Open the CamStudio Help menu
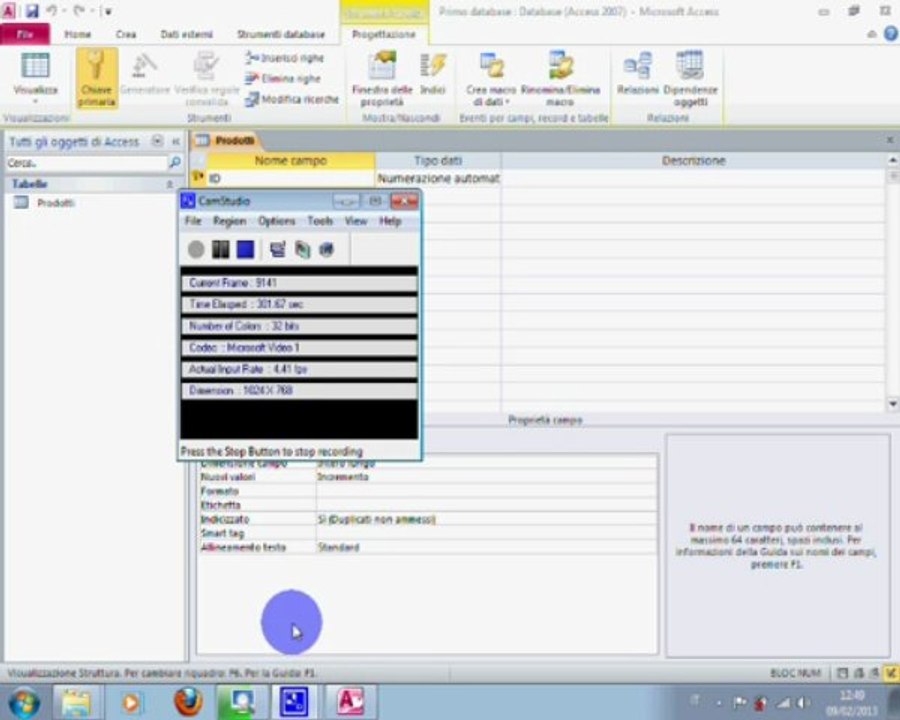 390,221
